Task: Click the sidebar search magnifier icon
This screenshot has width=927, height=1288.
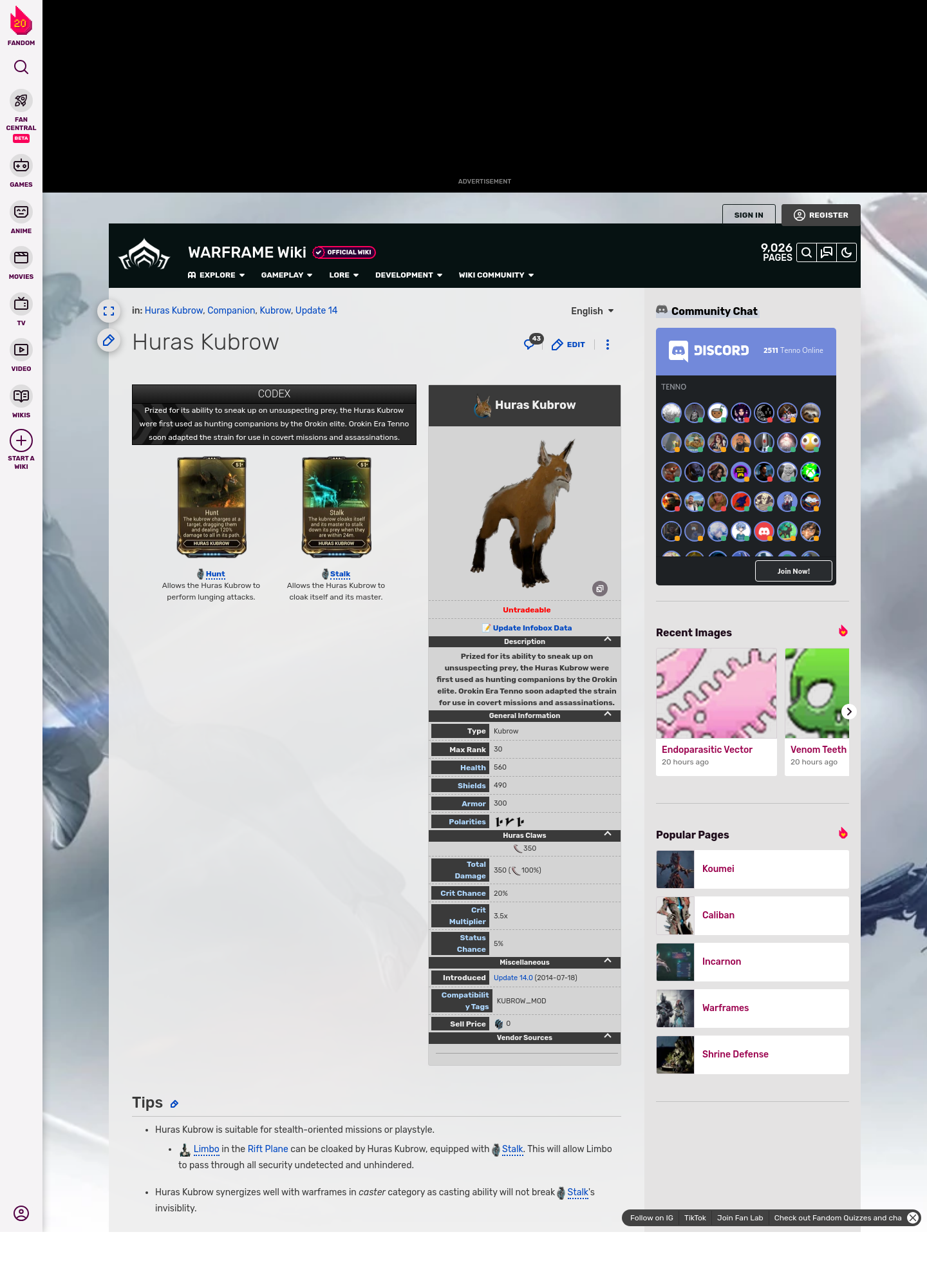Action: (21, 67)
